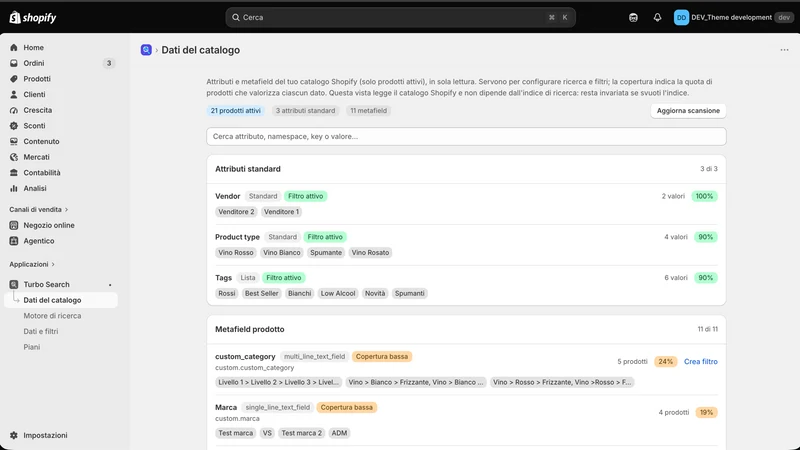This screenshot has width=800, height=450.
Task: Click the ADM value chip
Action: point(339,433)
